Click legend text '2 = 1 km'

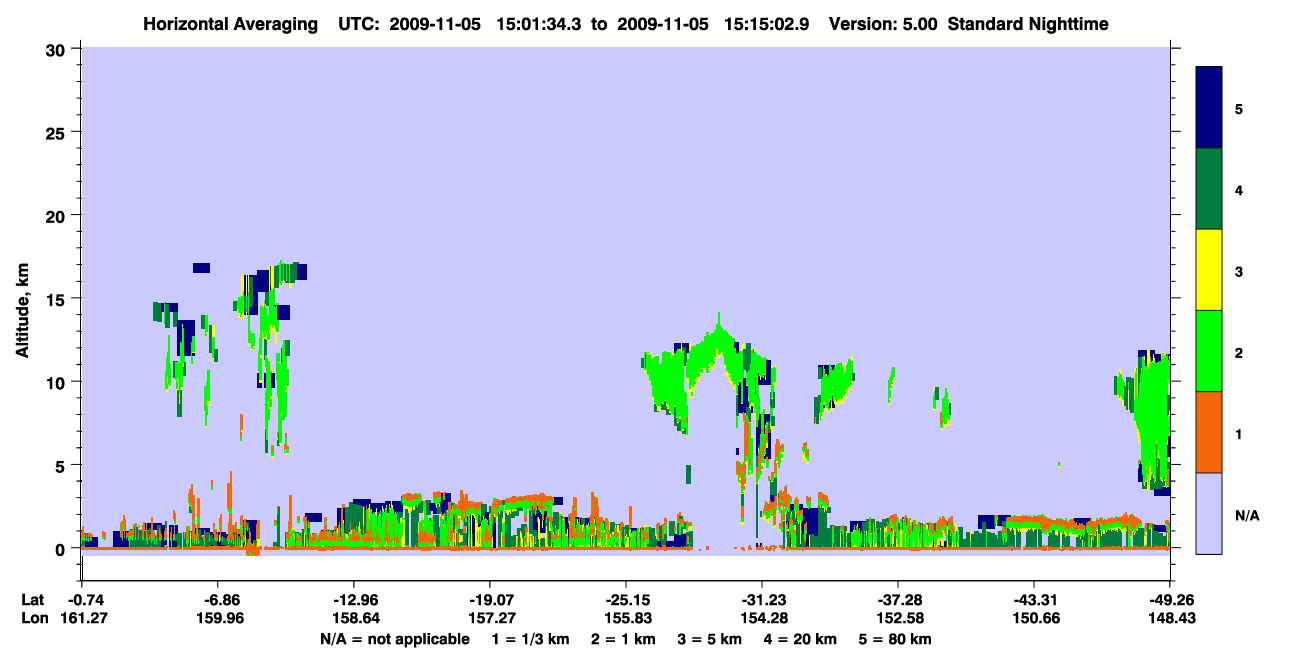[x=623, y=639]
